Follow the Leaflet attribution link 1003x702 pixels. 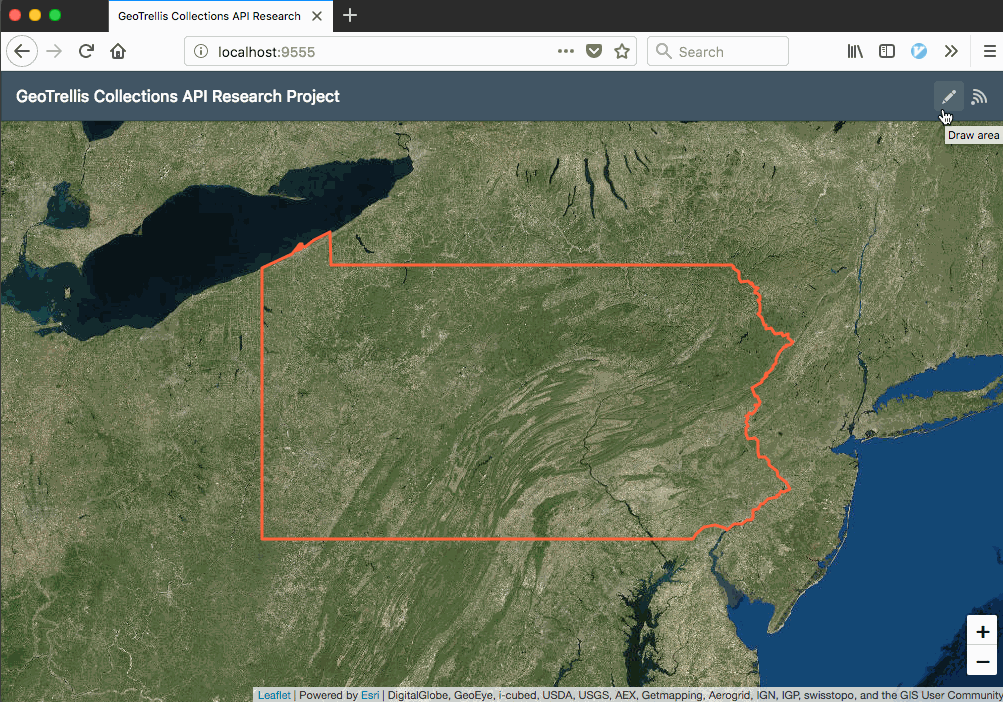point(273,694)
